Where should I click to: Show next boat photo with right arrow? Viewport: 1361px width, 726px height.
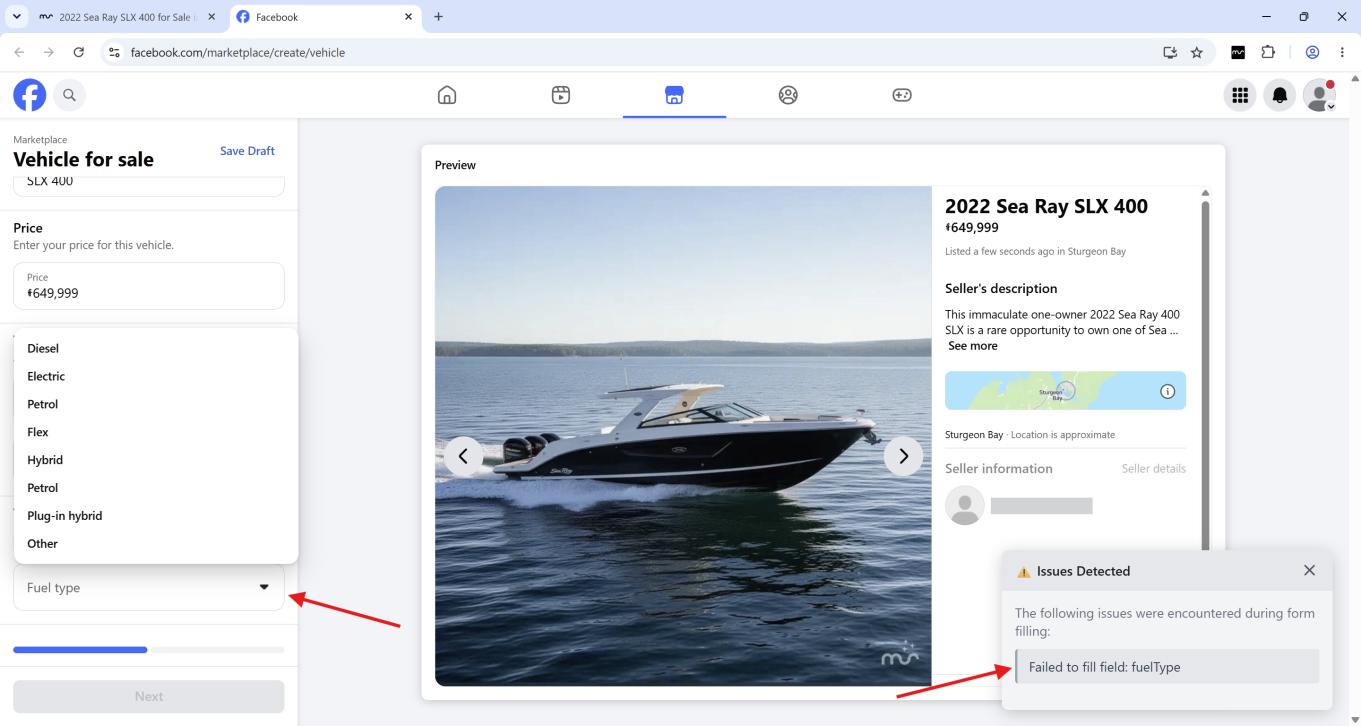(904, 456)
